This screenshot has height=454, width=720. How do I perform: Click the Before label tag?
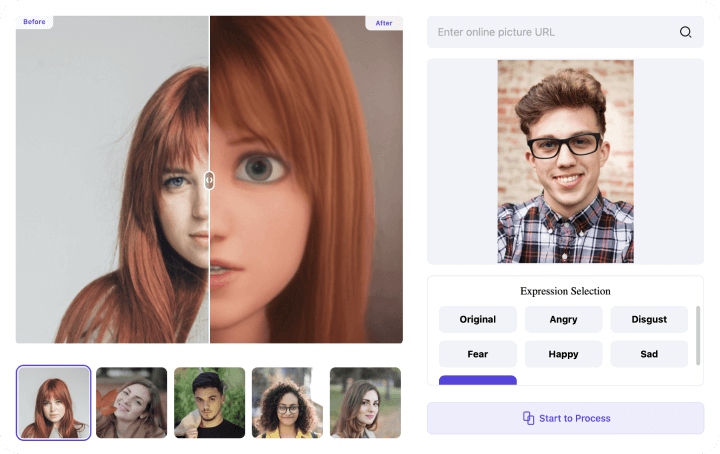pos(34,22)
